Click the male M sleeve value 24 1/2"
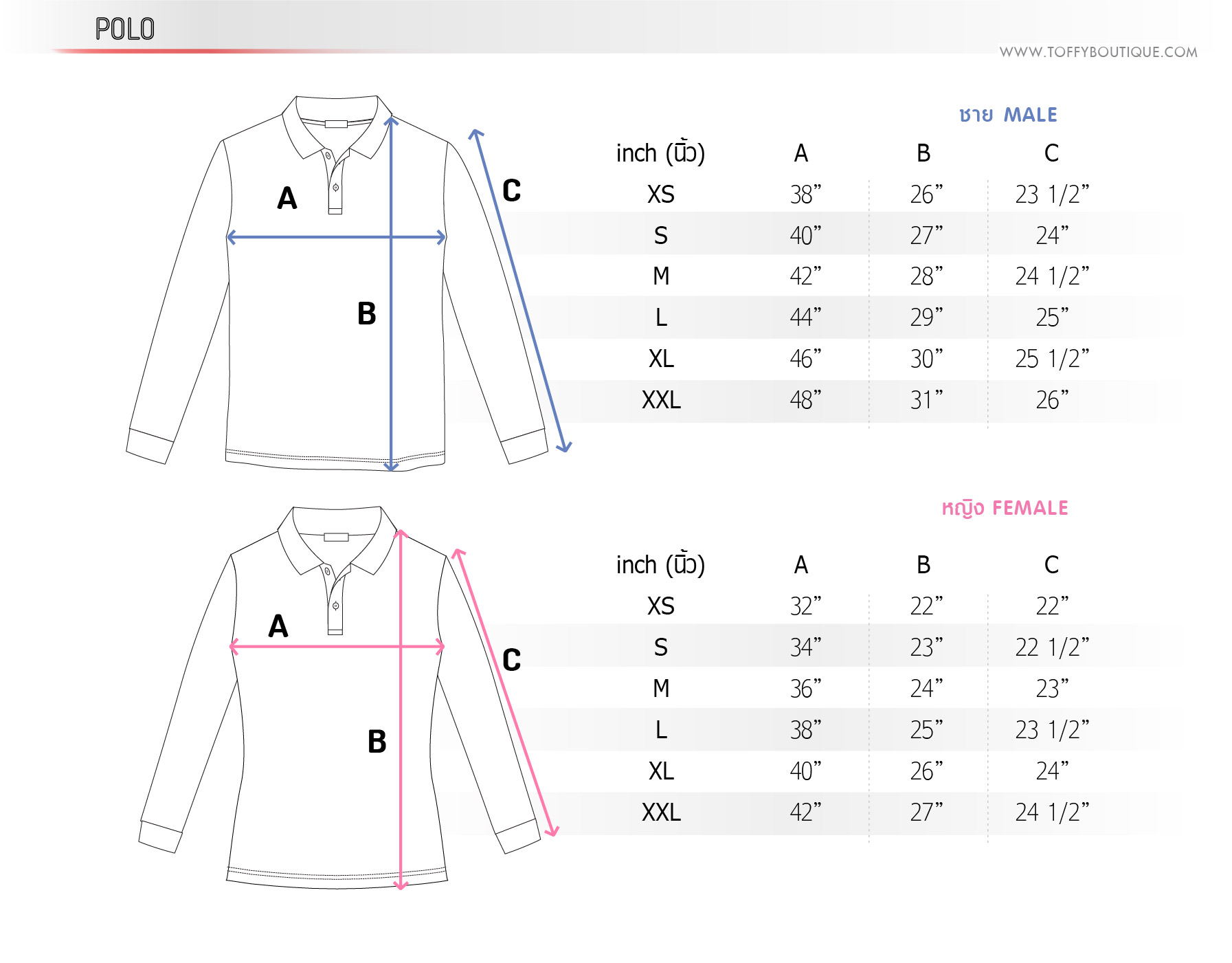1232x963 pixels. pos(1052,276)
